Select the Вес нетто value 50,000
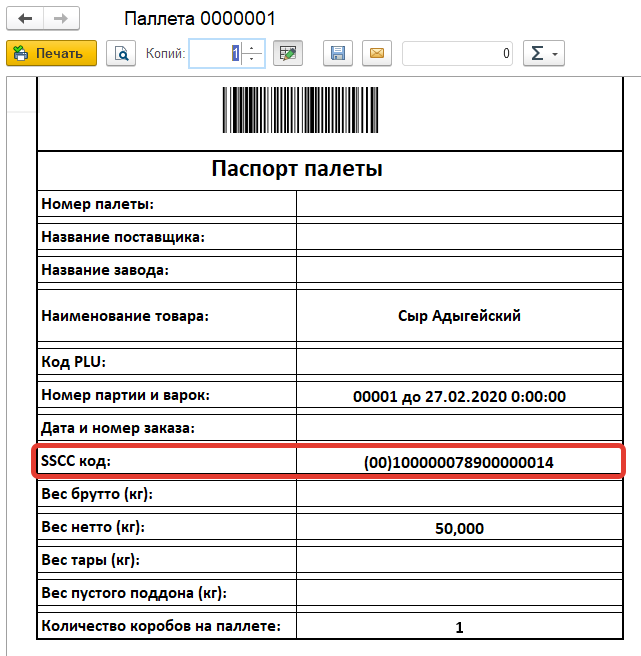The height and width of the screenshot is (656, 641). (x=459, y=528)
